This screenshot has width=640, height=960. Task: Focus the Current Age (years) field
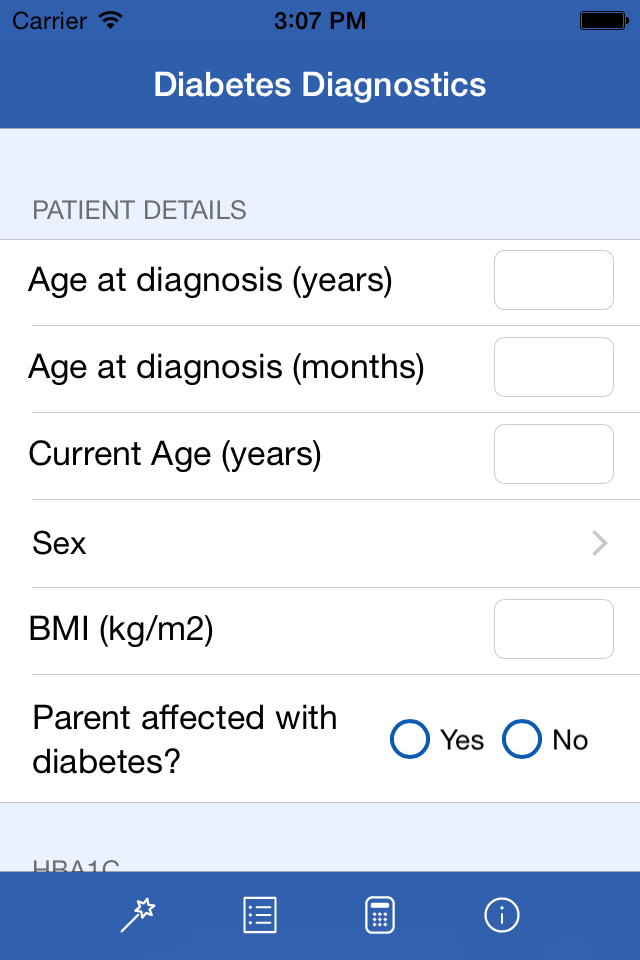point(554,454)
